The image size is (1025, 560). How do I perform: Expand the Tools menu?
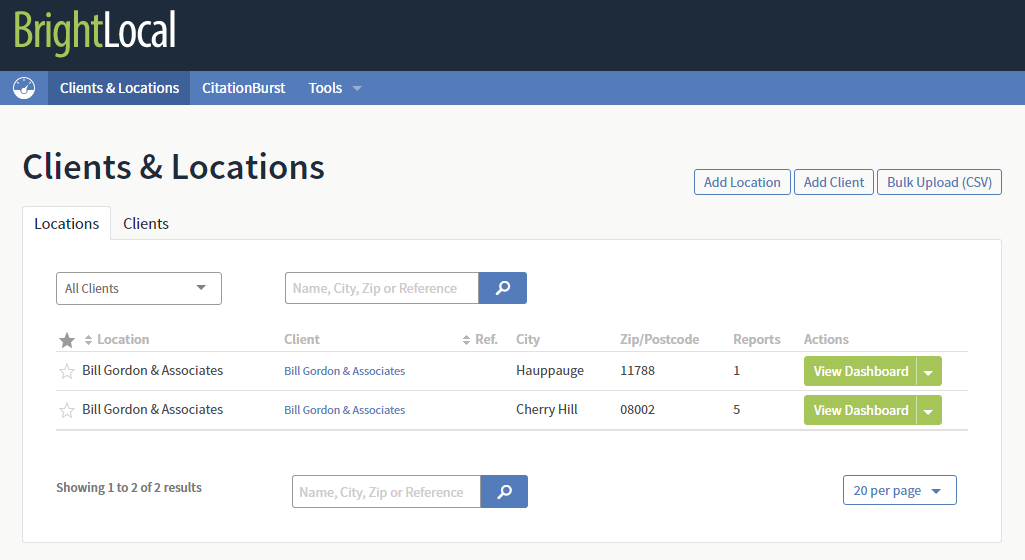[x=334, y=88]
